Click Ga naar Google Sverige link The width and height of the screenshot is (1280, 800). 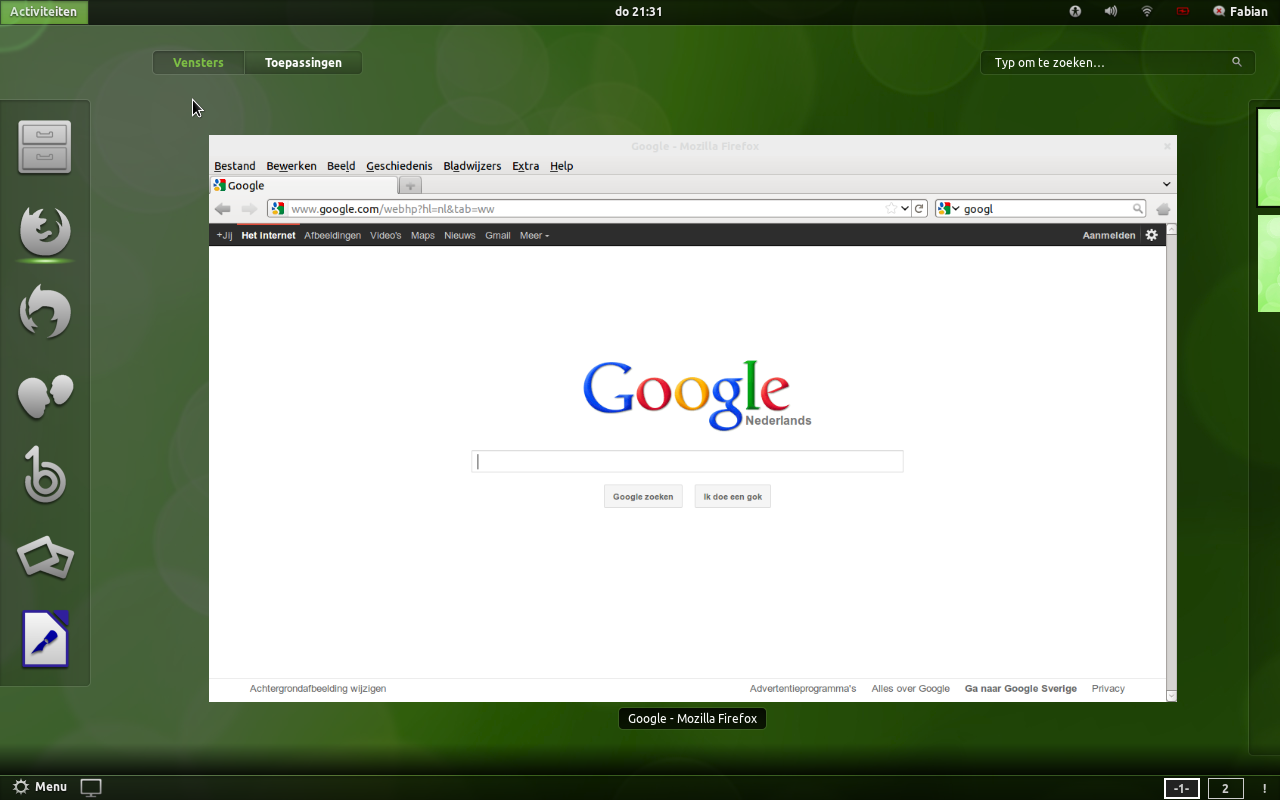pos(1021,688)
